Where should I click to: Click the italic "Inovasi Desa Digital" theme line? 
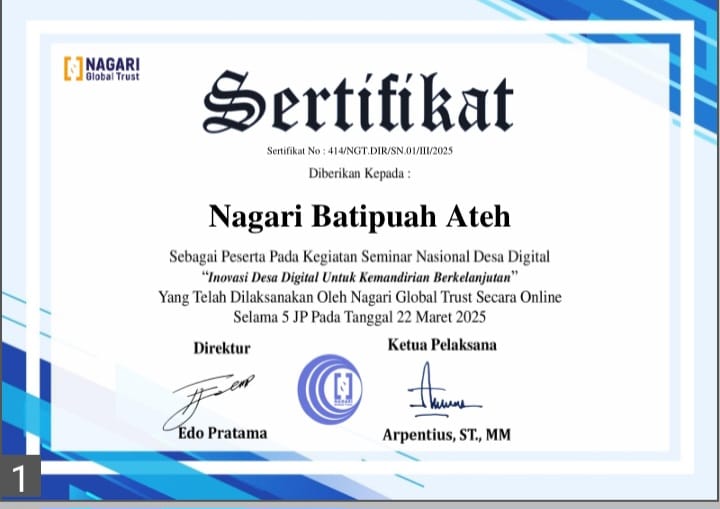pos(359,276)
